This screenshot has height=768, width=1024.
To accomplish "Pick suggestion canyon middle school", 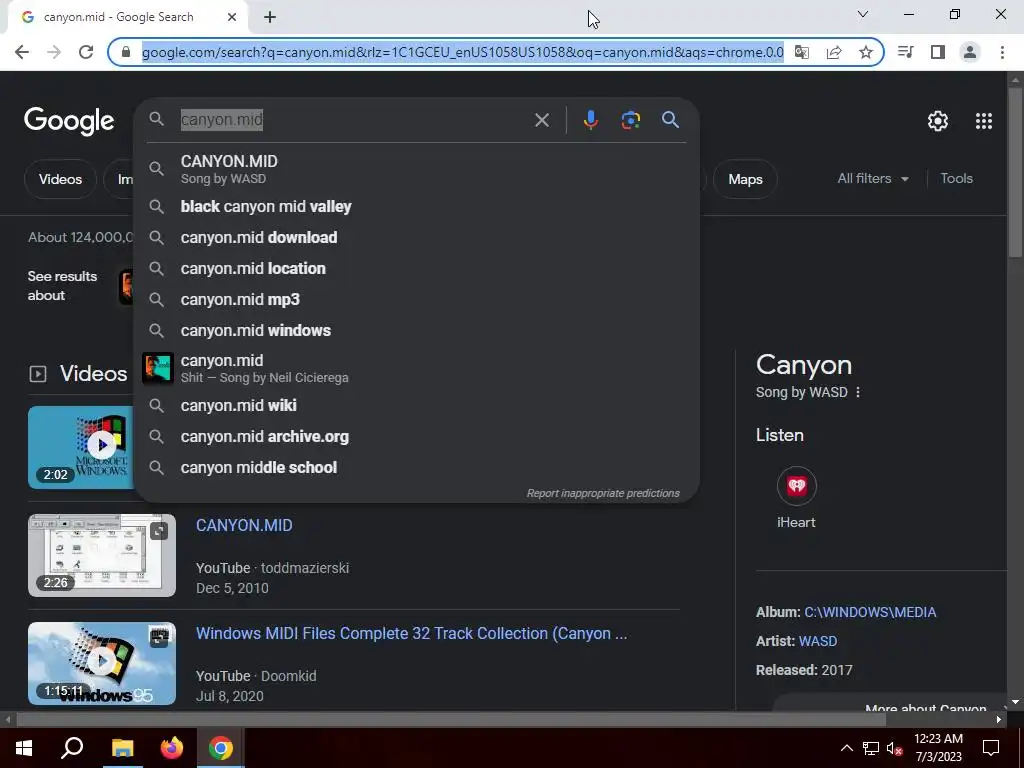I will pyautogui.click(x=417, y=468).
